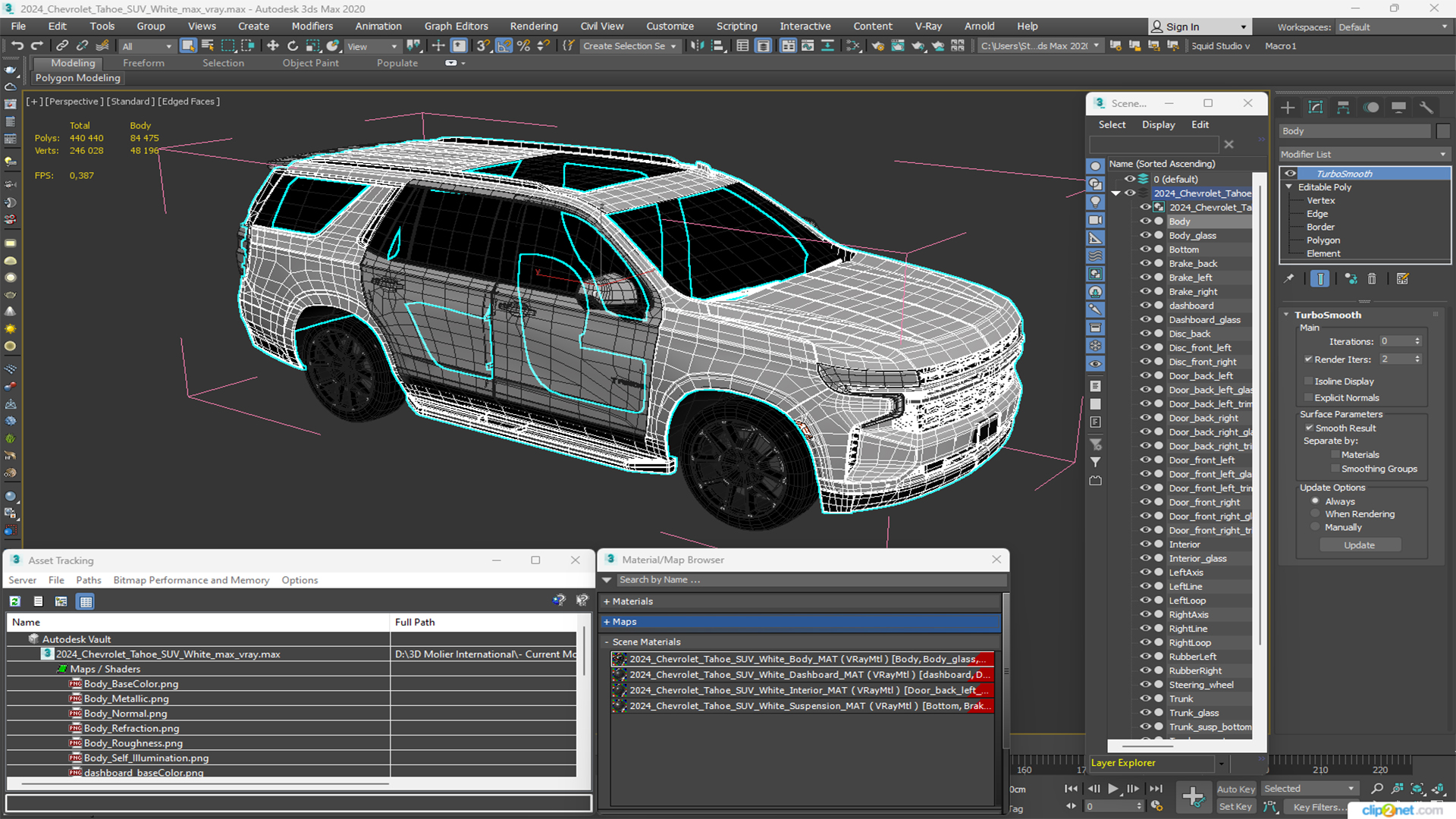Configure modifier sets icon
Viewport: 1456px width, 819px height.
tap(1403, 279)
